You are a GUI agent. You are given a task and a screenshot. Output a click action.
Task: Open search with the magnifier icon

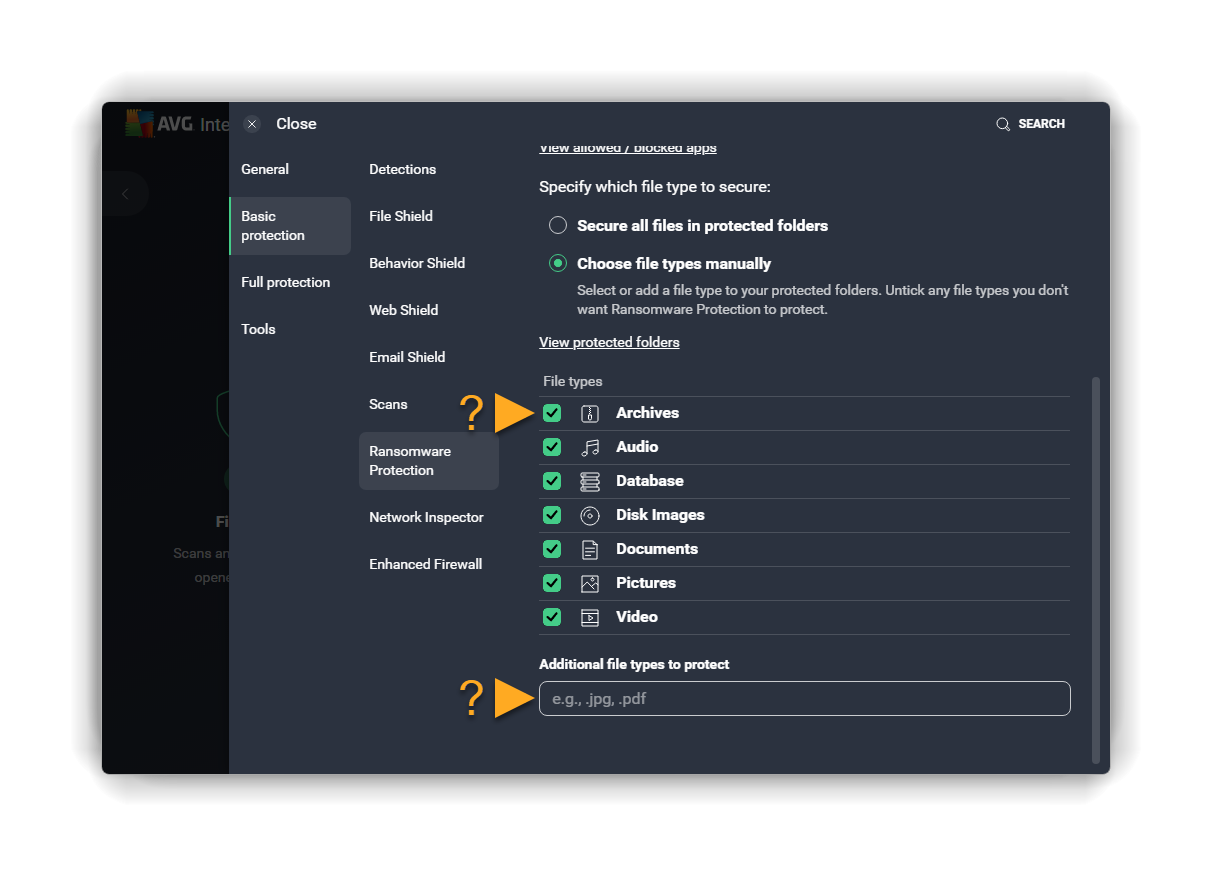pos(1003,124)
